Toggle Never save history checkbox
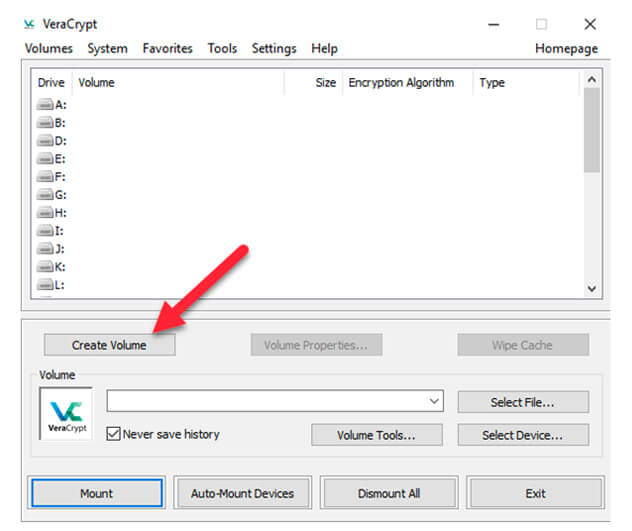Screen dimensions: 632x531 pyautogui.click(x=113, y=434)
